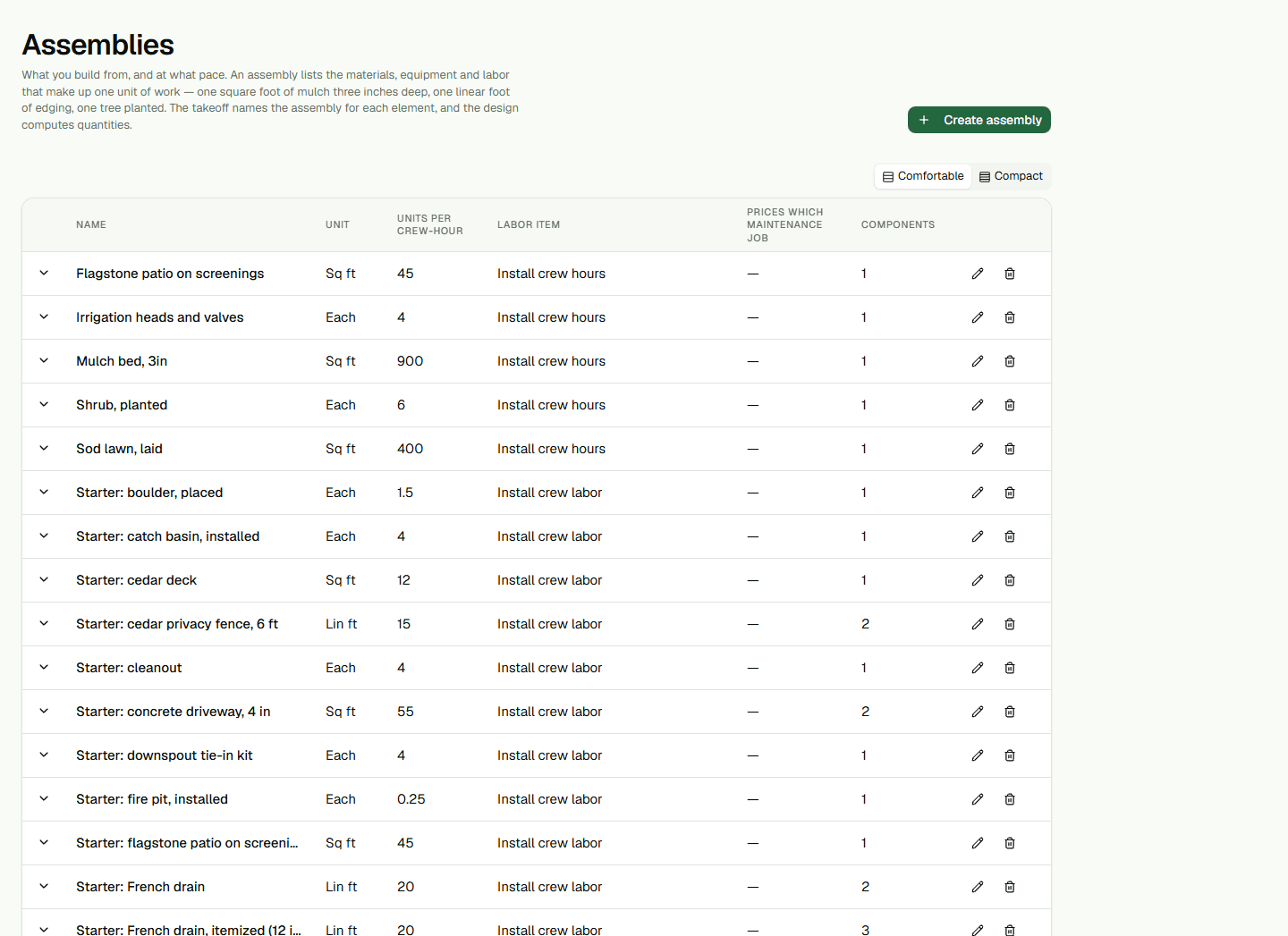Click Install crew hours in Sod lawn row
The width and height of the screenshot is (1288, 936).
[551, 449]
